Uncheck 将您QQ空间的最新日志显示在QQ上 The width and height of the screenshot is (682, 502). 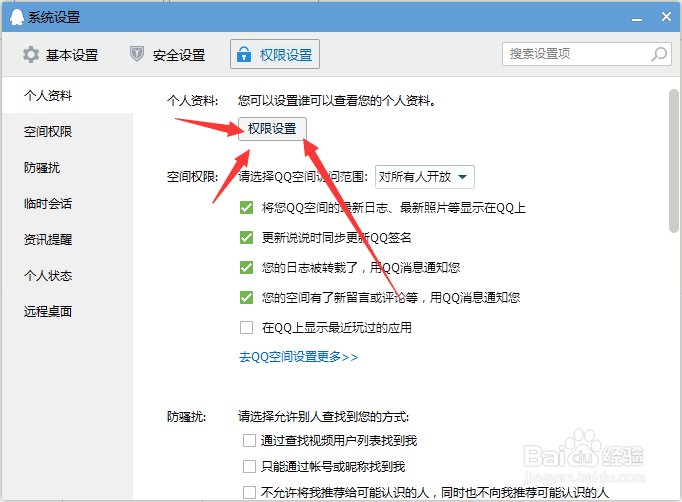[246, 207]
